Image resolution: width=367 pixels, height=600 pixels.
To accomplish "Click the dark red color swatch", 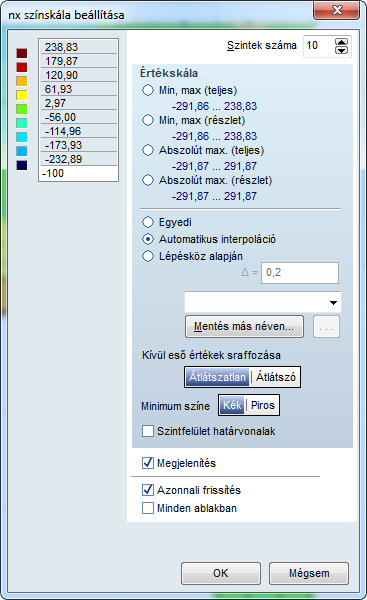I will click(22, 53).
